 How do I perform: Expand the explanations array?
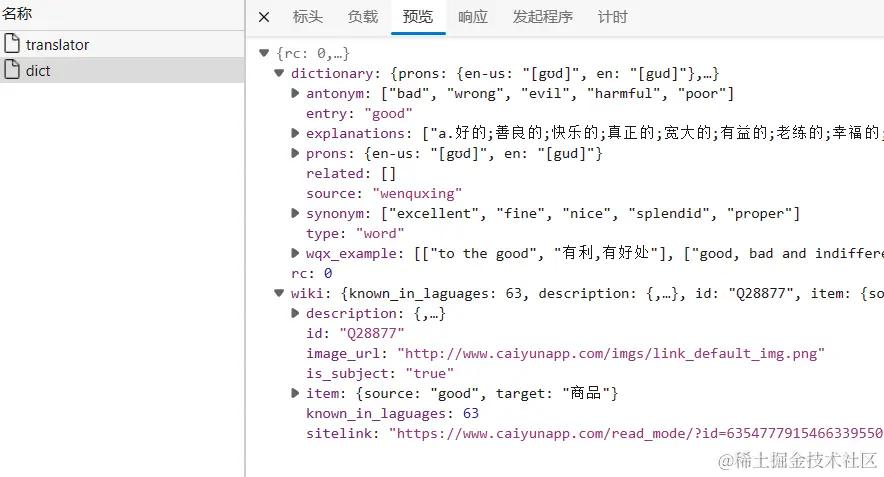click(x=295, y=133)
